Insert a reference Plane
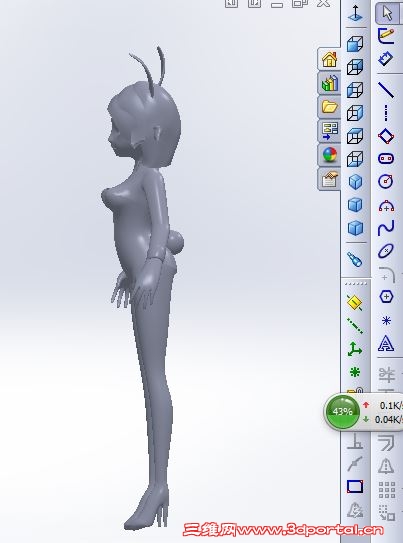403x543 pixels. pos(355,303)
